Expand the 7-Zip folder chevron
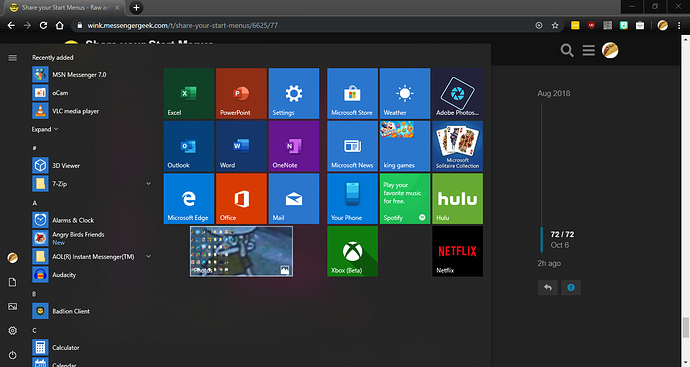The width and height of the screenshot is (690, 367). point(148,184)
